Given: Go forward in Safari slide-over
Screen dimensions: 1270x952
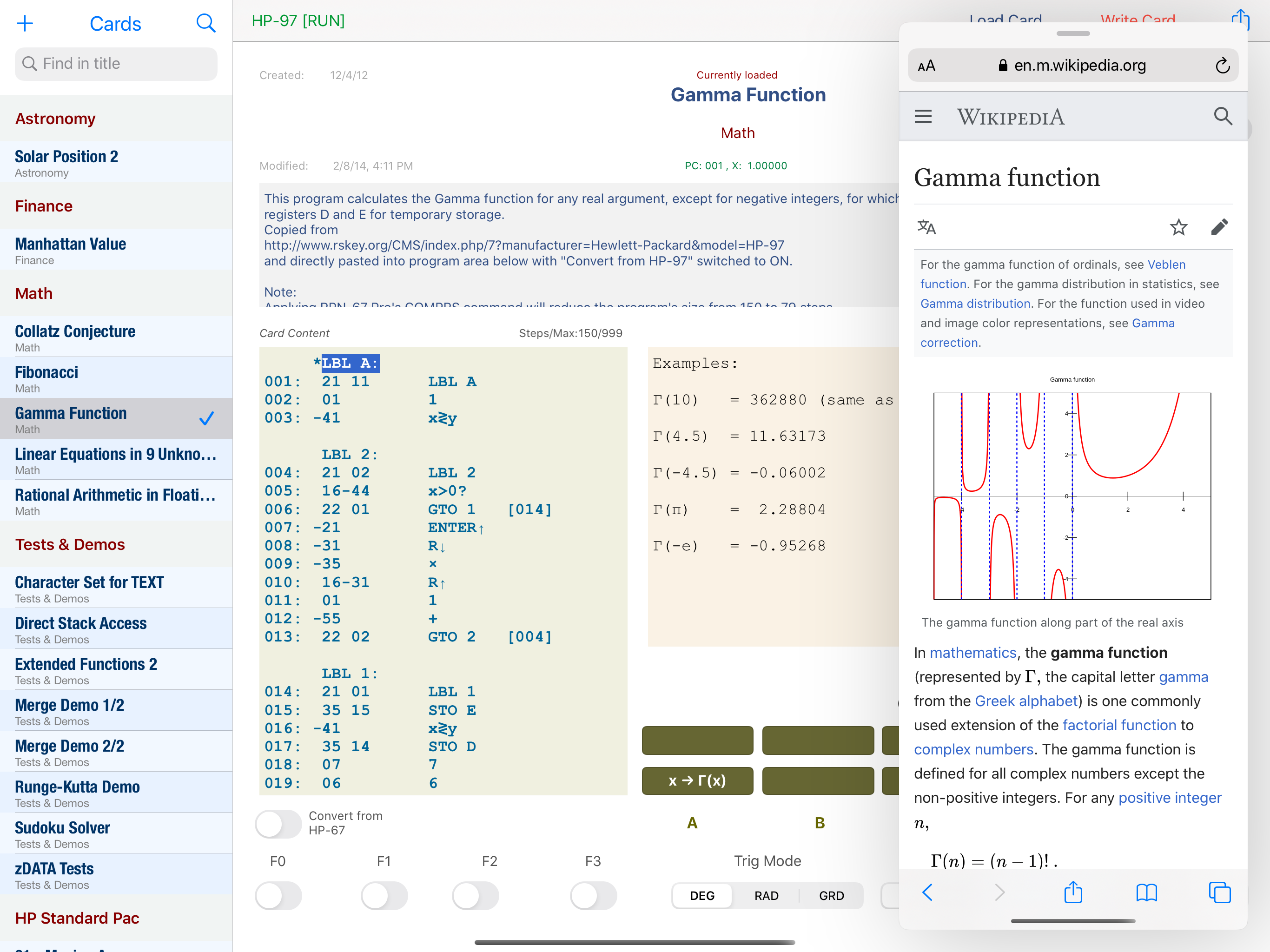Looking at the screenshot, I should [999, 892].
